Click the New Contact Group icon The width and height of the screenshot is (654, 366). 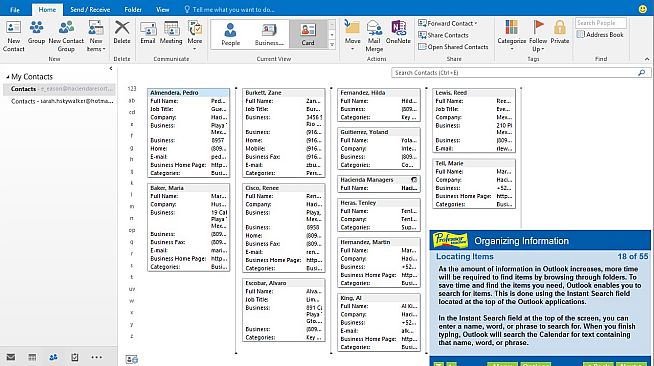[x=66, y=36]
